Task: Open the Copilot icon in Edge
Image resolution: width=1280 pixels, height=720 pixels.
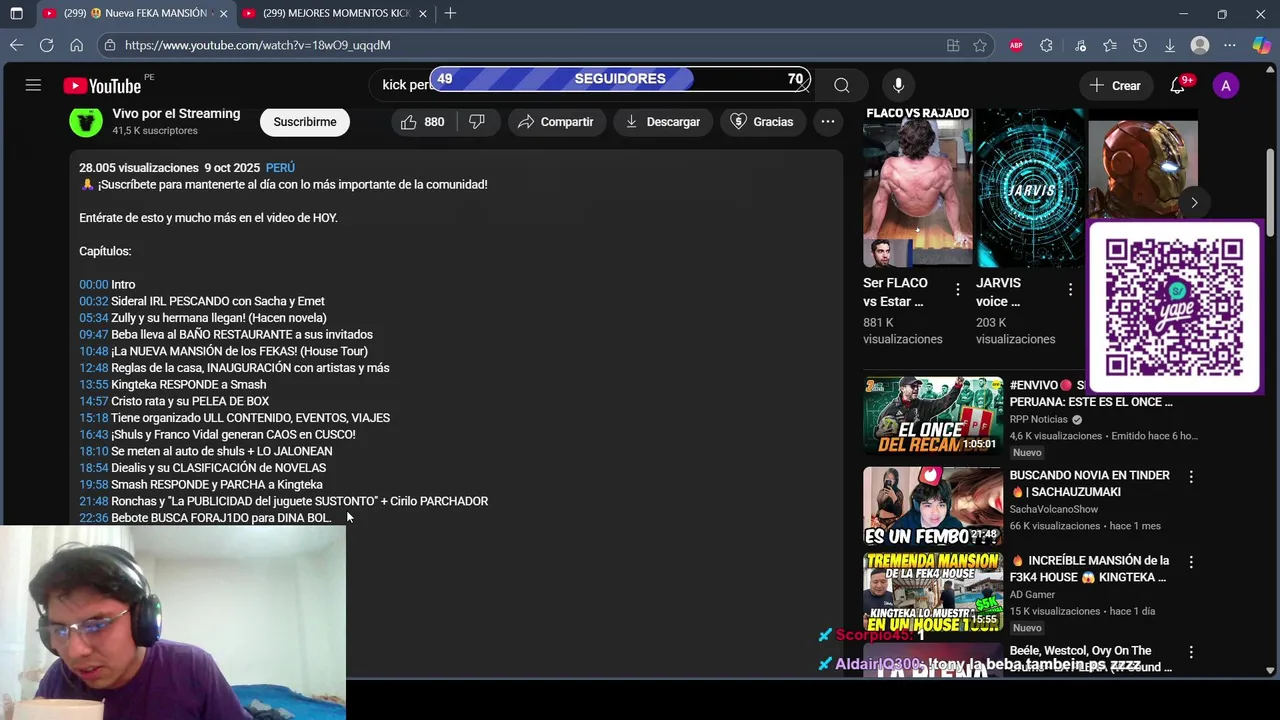Action: [x=1261, y=45]
